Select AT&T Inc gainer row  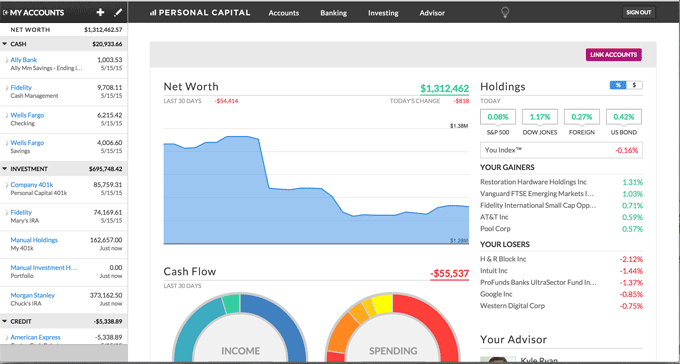coord(562,217)
